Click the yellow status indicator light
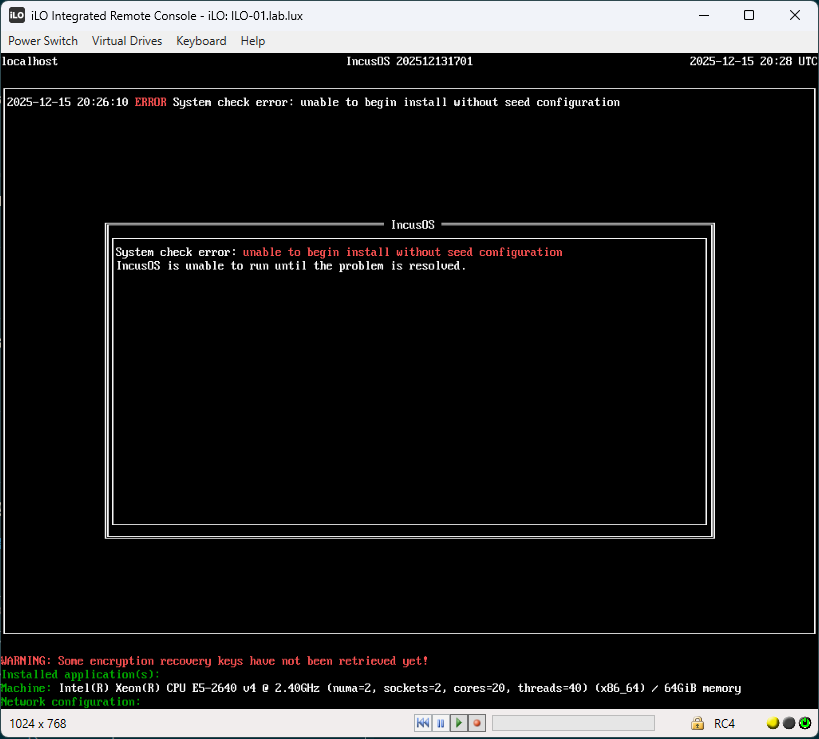This screenshot has width=819, height=739. 773,723
